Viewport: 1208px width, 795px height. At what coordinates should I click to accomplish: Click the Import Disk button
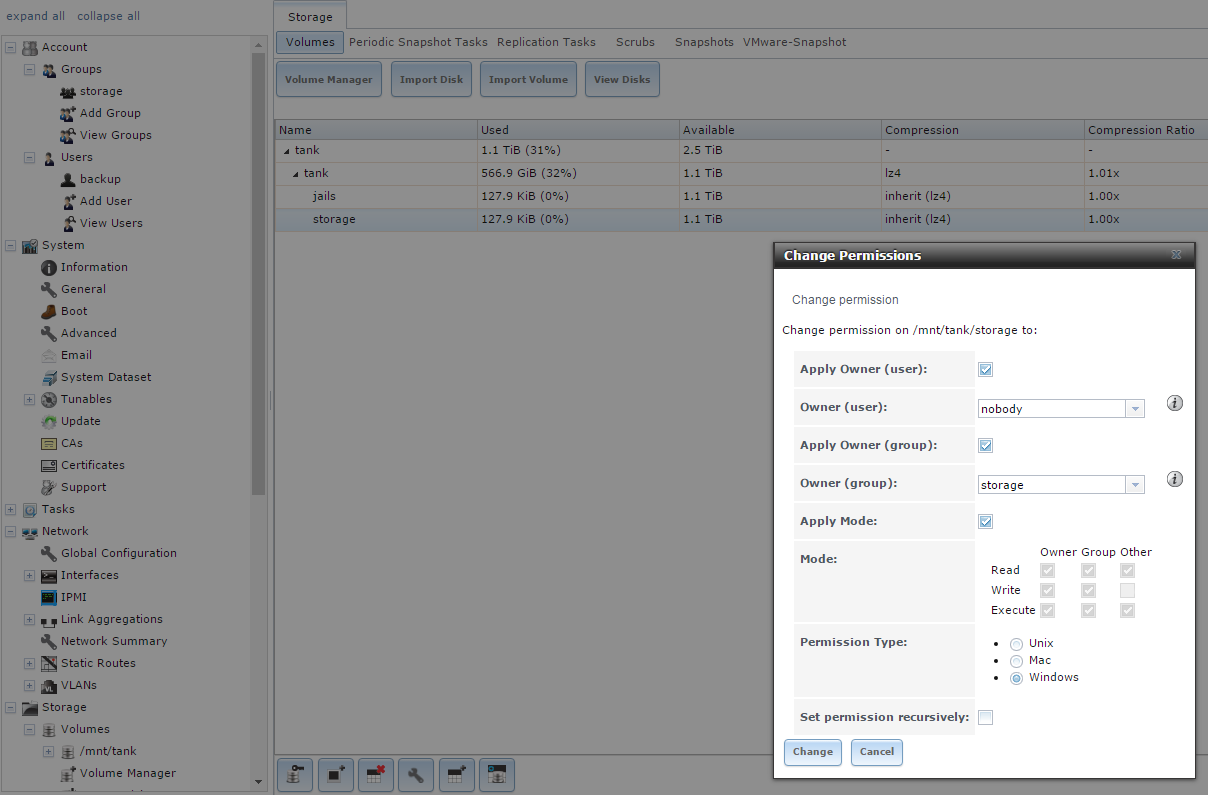tap(431, 79)
